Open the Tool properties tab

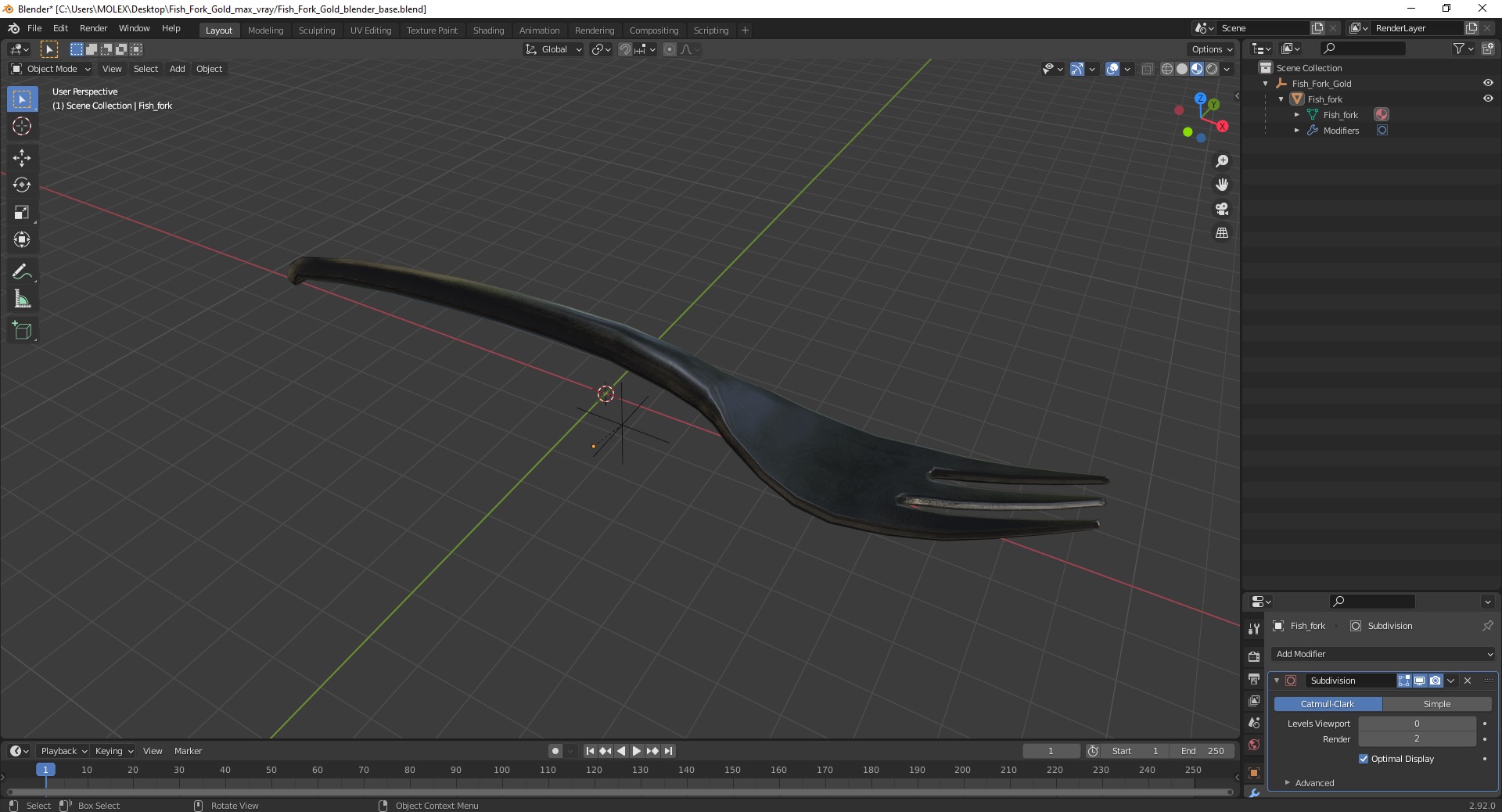(x=1254, y=629)
